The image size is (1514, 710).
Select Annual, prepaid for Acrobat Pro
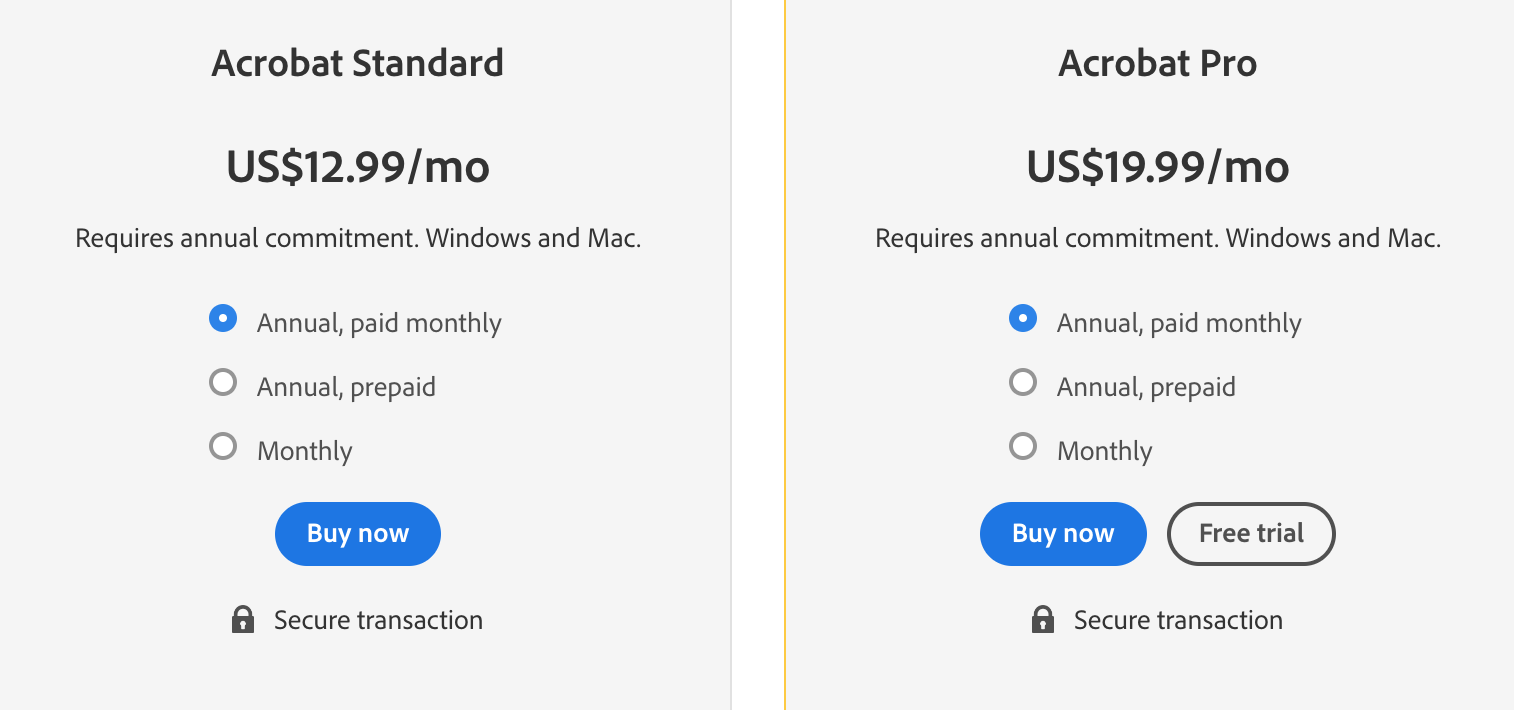(x=1023, y=382)
